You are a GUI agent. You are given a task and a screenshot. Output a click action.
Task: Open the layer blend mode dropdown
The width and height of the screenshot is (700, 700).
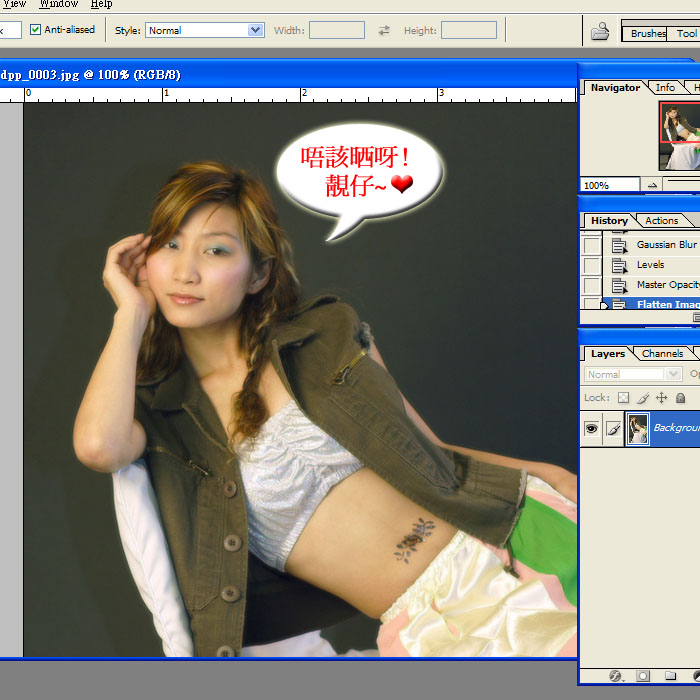(632, 375)
